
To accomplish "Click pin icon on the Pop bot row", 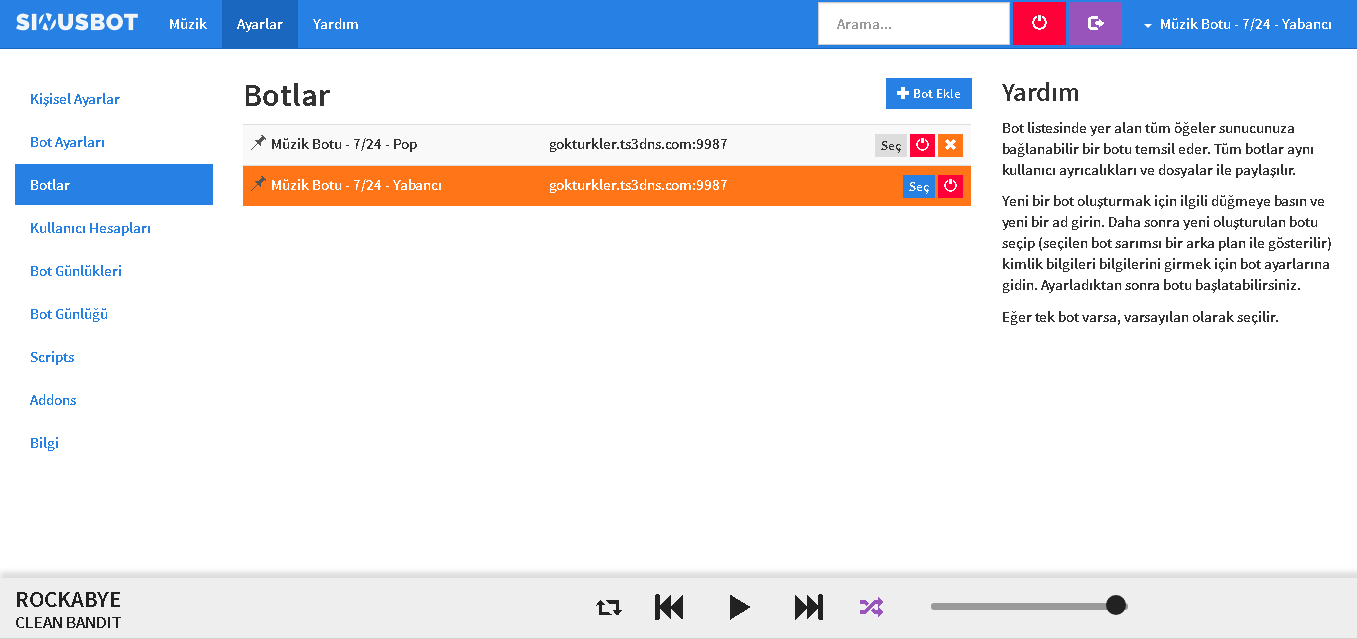I will pyautogui.click(x=258, y=144).
